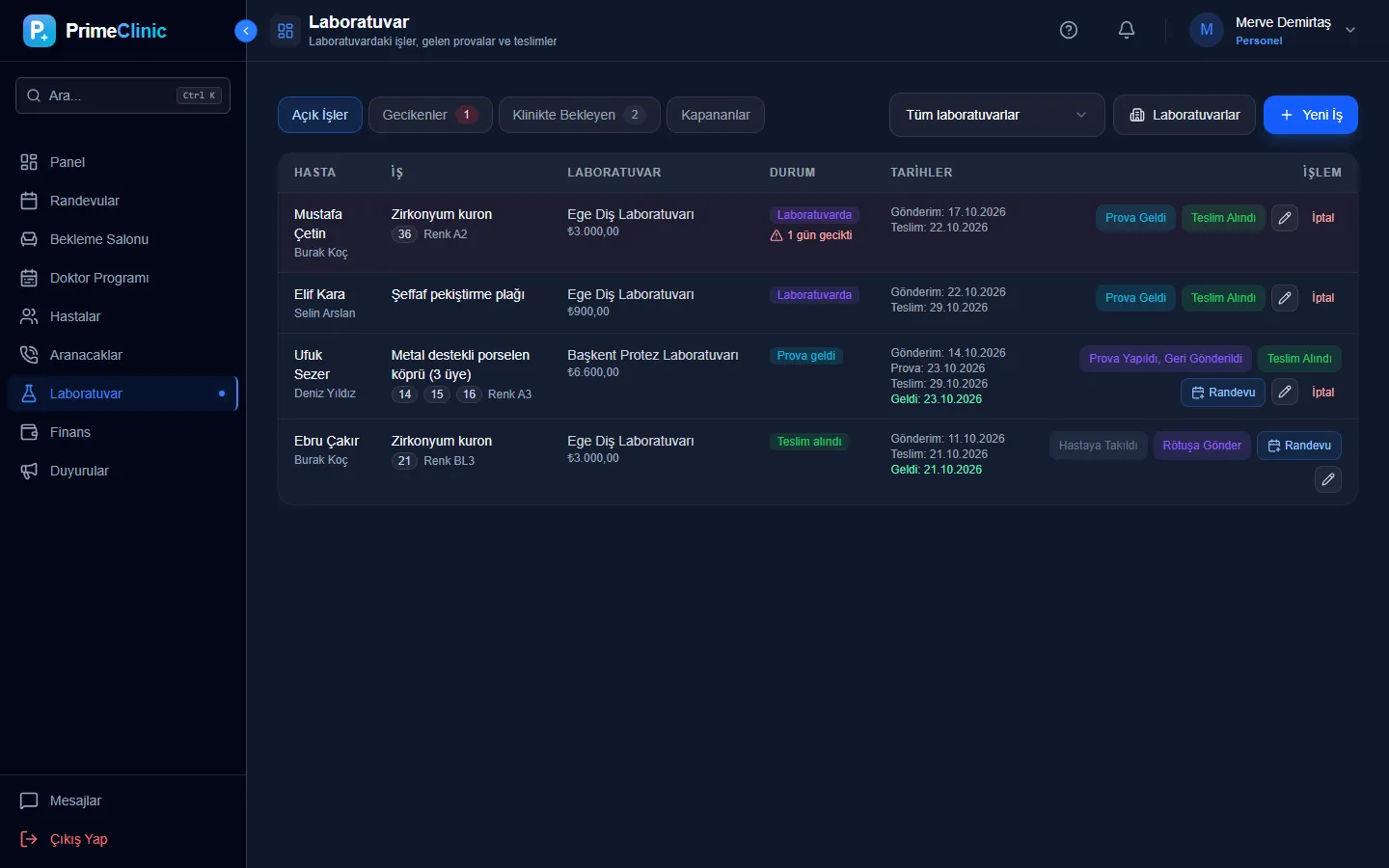Mark Prova Geldi for Mustafa Çetin
The image size is (1389, 868).
pos(1135,218)
